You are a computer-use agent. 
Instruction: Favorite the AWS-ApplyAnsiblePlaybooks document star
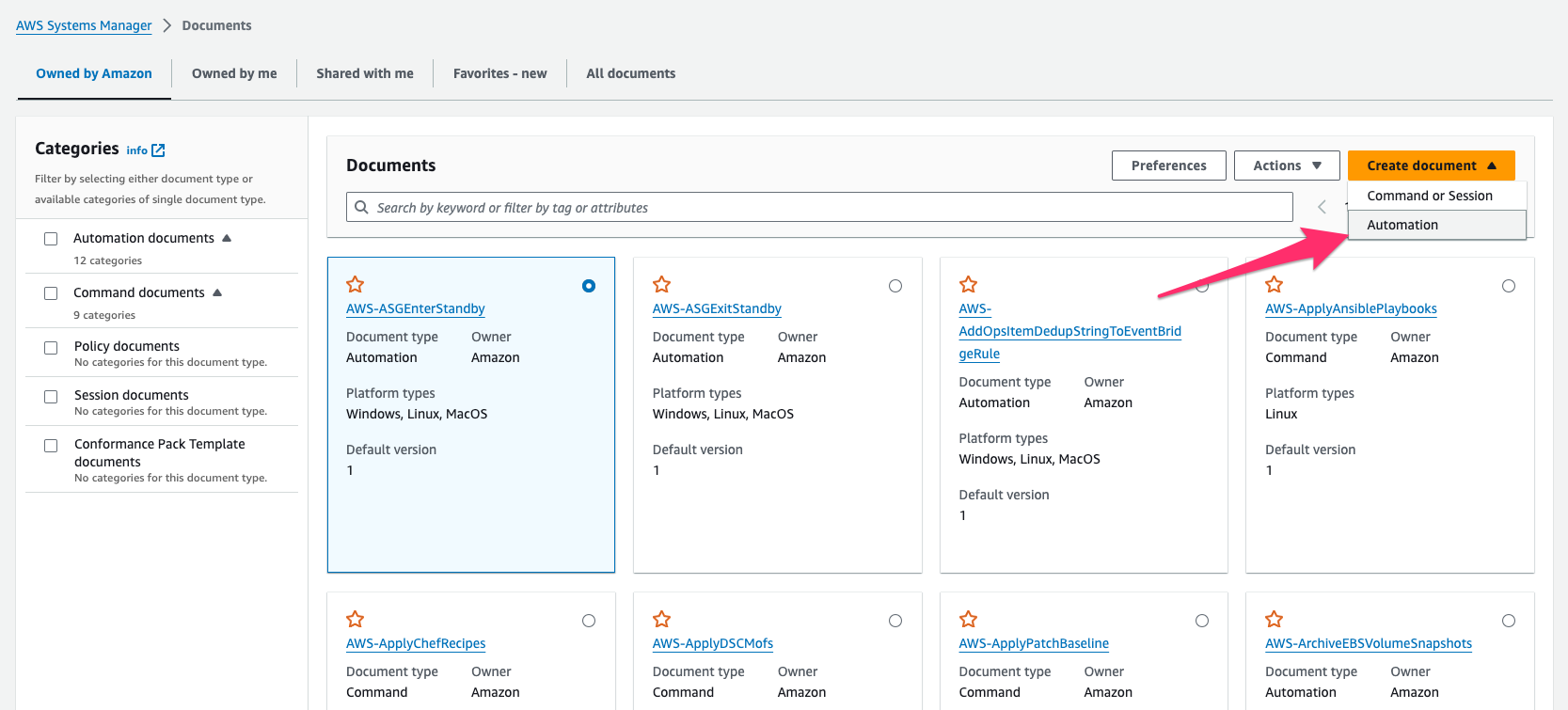(x=1275, y=284)
